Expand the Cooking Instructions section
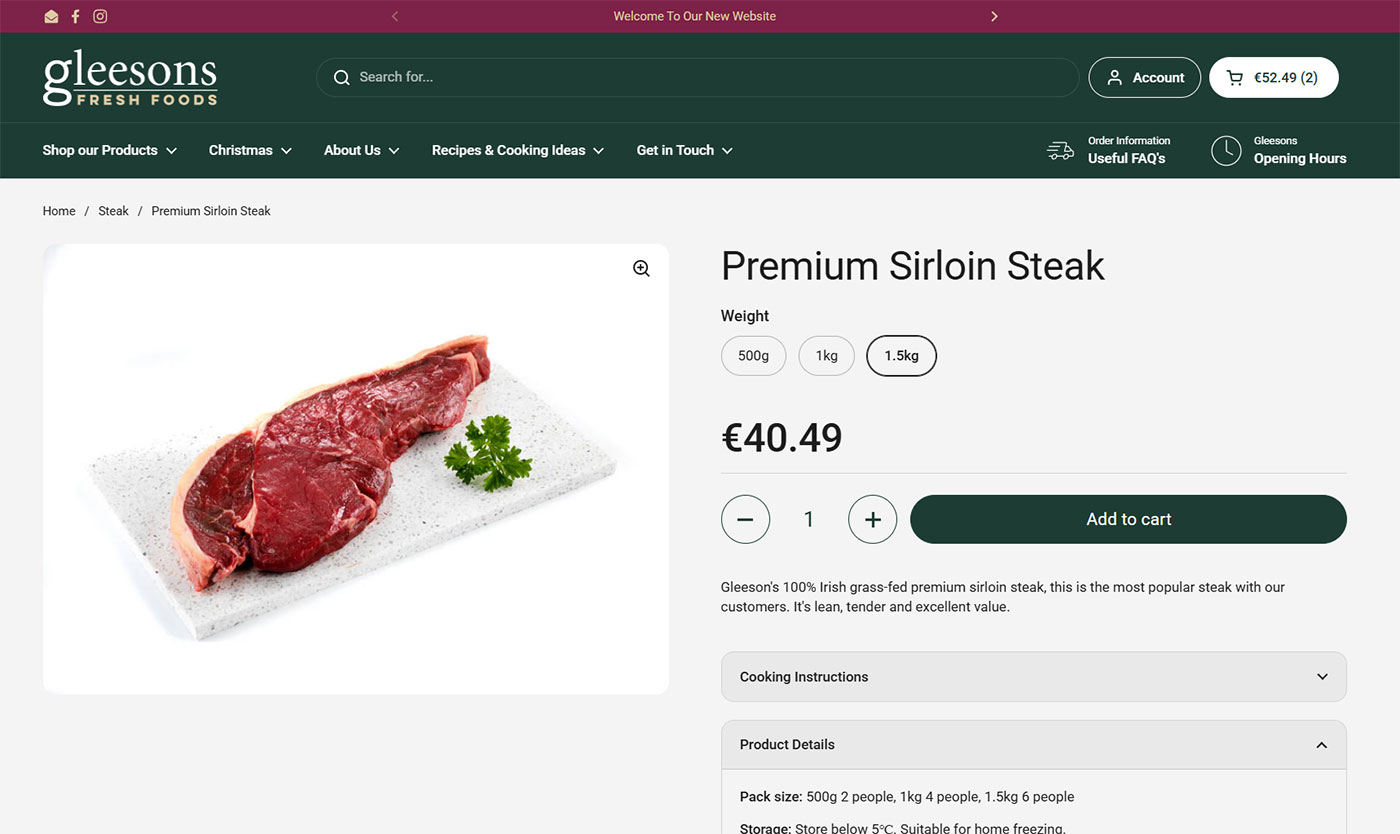Screen dimensions: 1400x834 pos(1033,677)
